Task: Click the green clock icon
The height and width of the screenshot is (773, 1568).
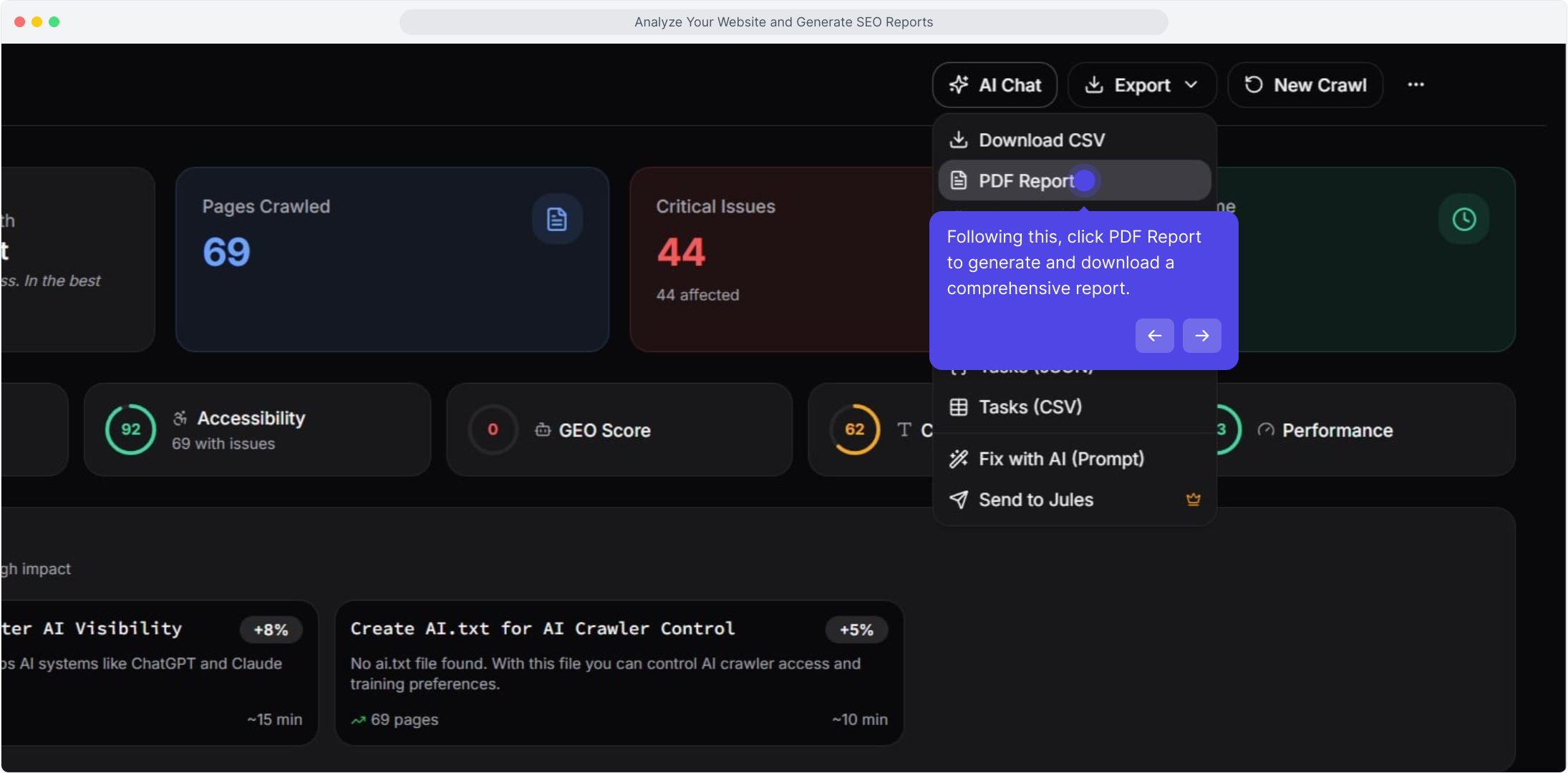Action: tap(1463, 219)
